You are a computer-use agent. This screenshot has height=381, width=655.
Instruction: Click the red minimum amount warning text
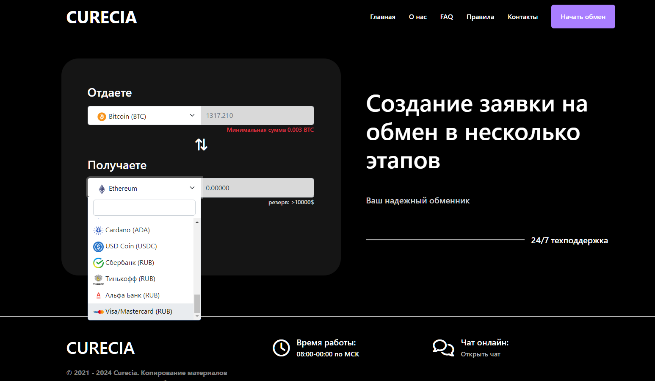pyautogui.click(x=270, y=130)
